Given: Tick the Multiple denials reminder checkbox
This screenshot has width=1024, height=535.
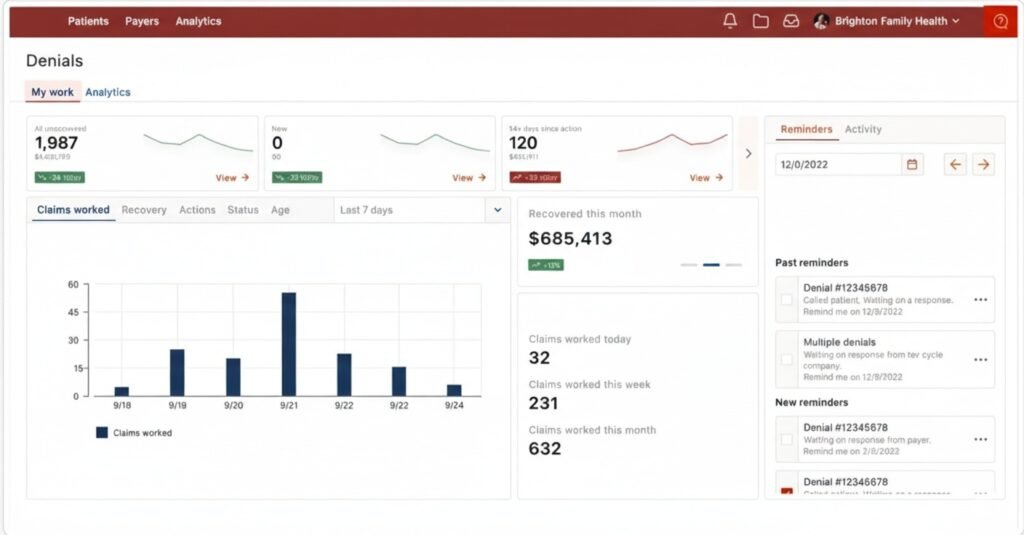Looking at the screenshot, I should (787, 359).
